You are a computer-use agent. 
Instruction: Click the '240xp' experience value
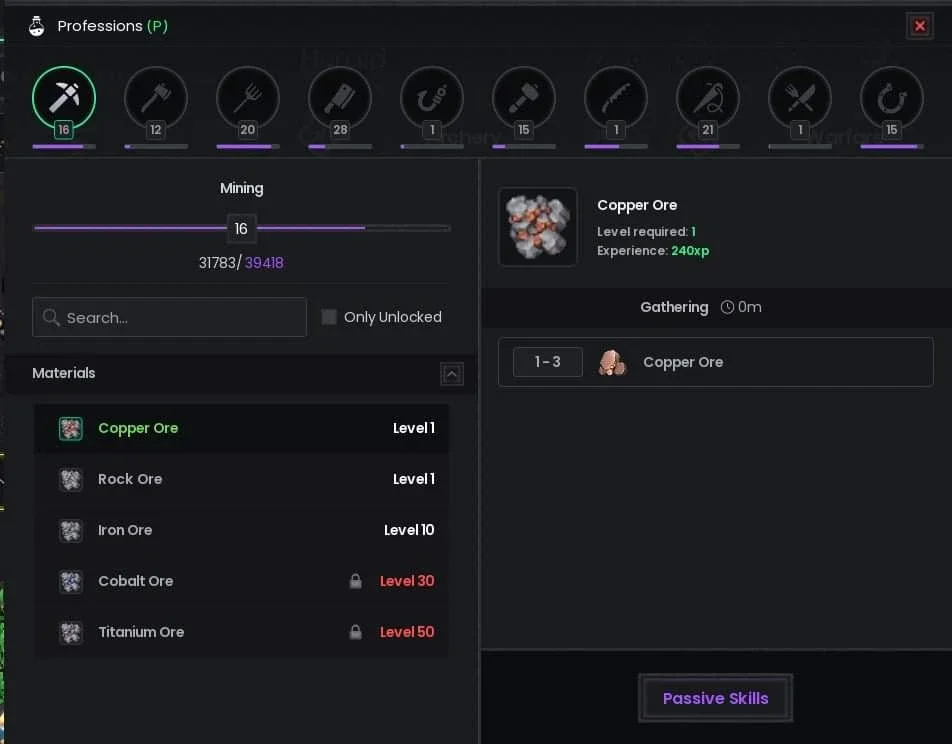(690, 251)
